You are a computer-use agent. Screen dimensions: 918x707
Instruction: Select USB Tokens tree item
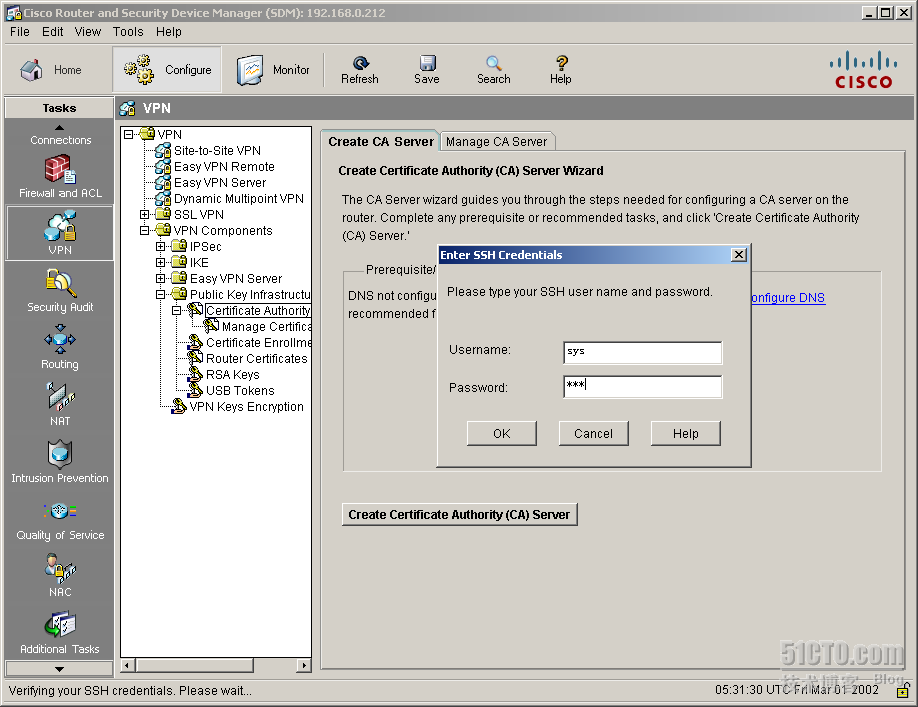point(240,391)
